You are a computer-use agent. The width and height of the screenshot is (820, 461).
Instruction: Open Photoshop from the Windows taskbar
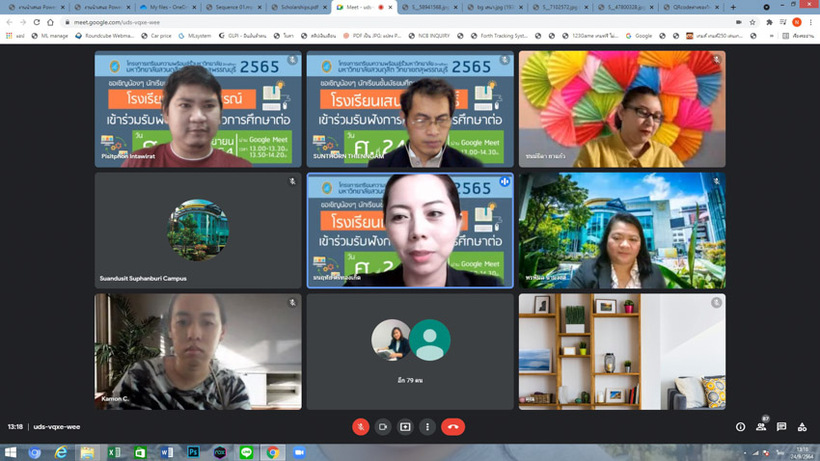click(x=193, y=452)
